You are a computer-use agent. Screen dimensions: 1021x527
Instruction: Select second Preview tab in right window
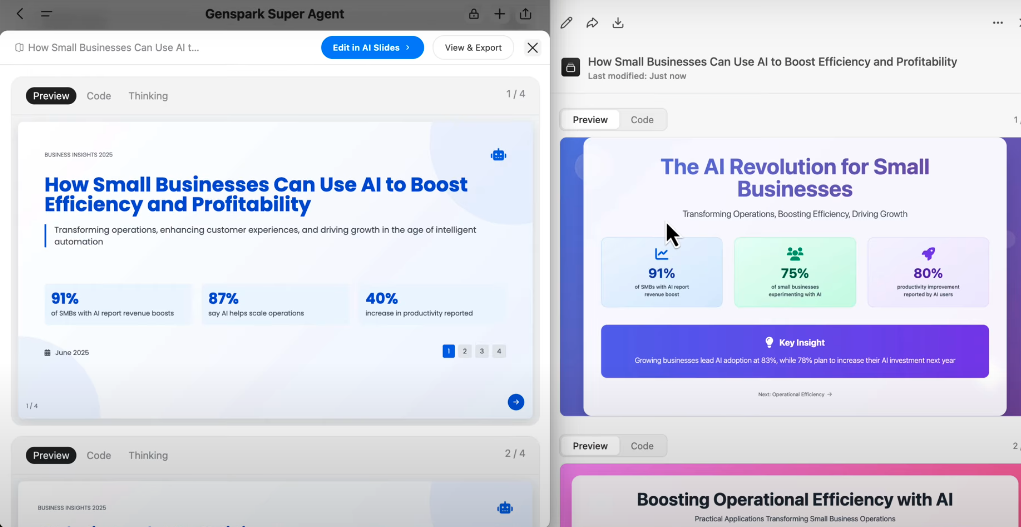point(590,446)
